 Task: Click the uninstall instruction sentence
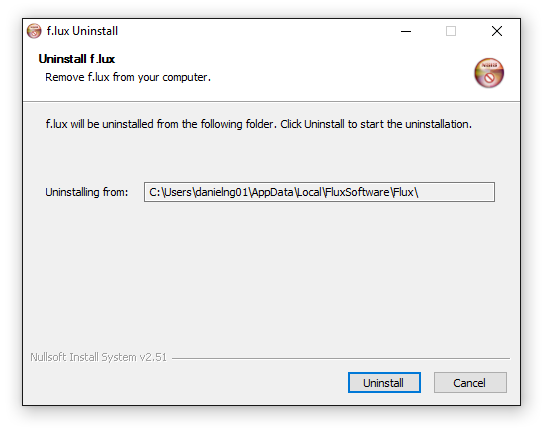(259, 124)
